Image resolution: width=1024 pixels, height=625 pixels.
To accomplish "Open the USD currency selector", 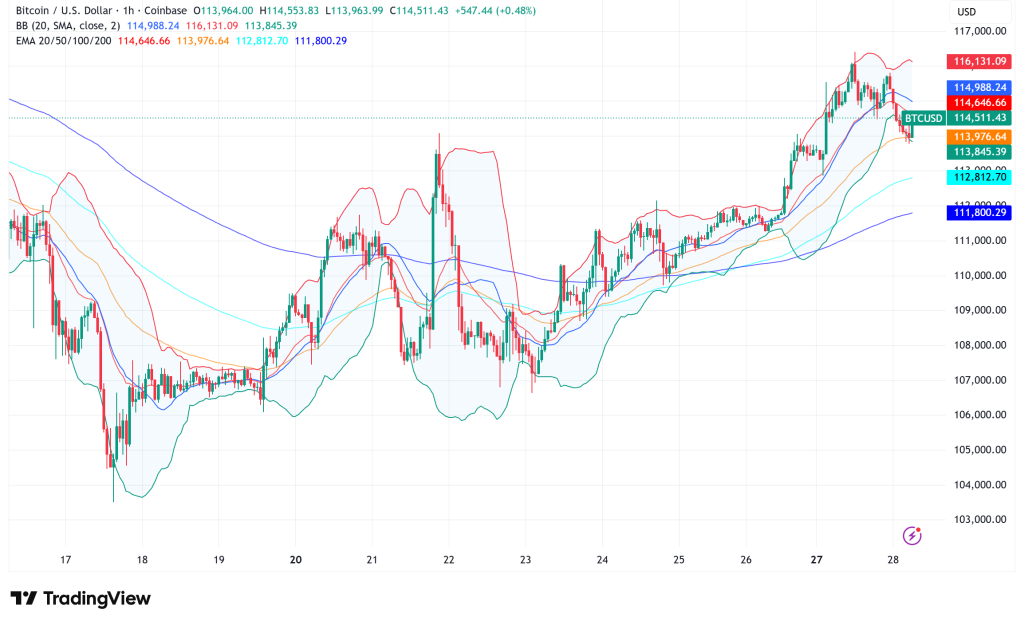I will [x=966, y=12].
